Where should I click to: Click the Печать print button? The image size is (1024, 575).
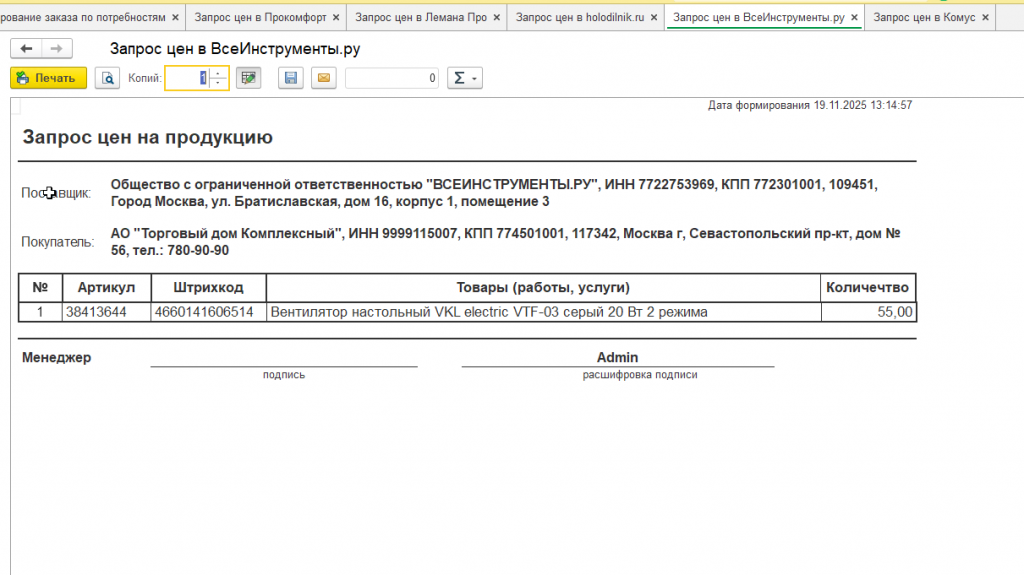pos(48,78)
